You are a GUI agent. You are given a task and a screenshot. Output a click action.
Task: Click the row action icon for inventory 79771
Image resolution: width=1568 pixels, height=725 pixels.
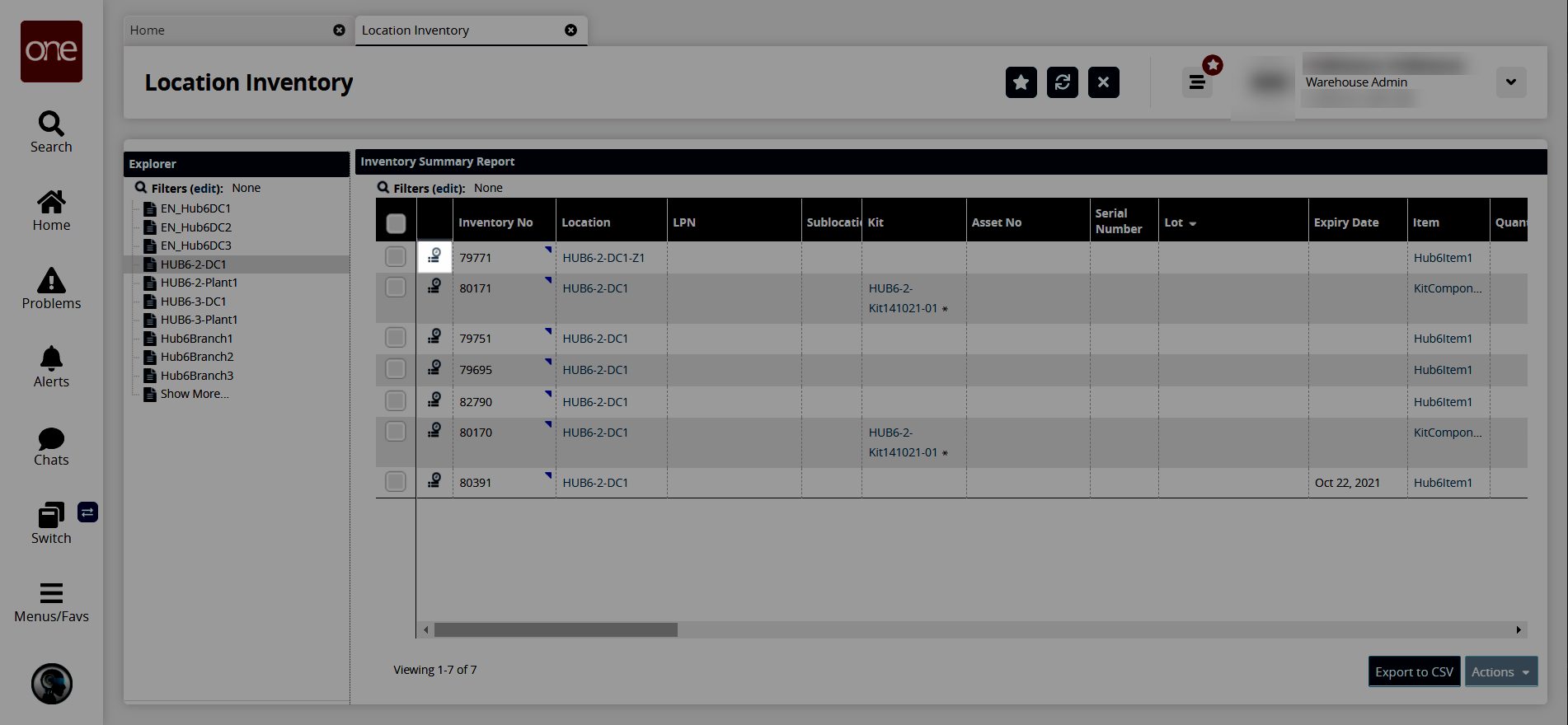[x=434, y=257]
